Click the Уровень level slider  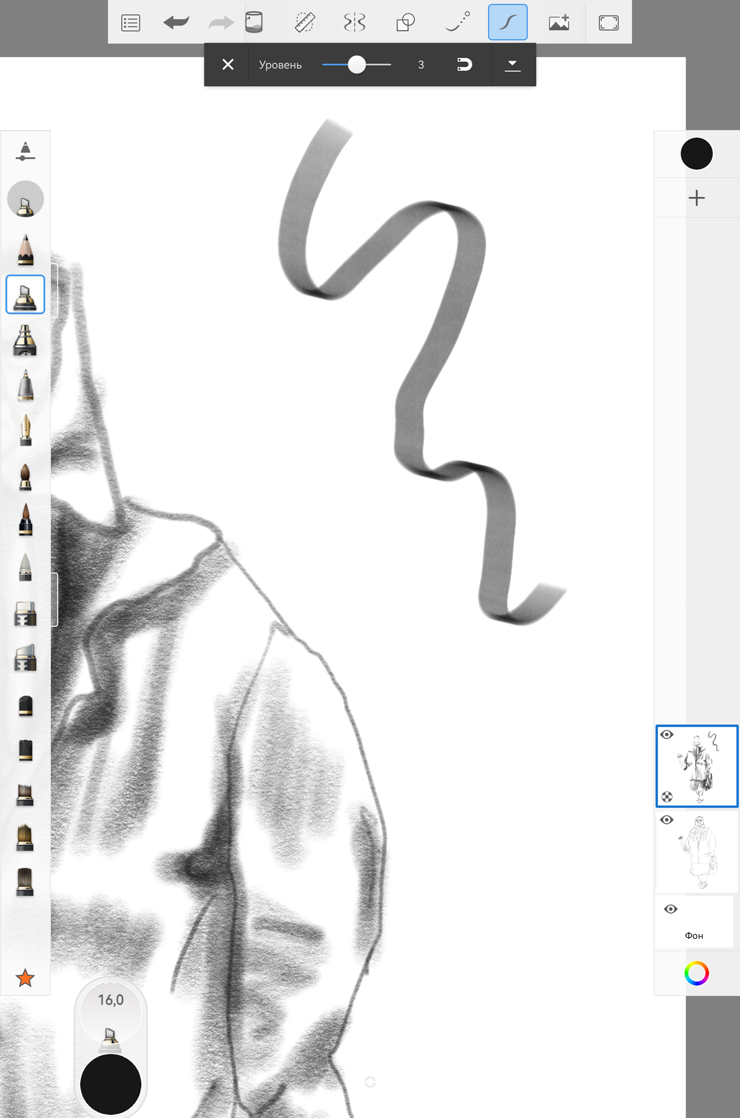(x=356, y=65)
